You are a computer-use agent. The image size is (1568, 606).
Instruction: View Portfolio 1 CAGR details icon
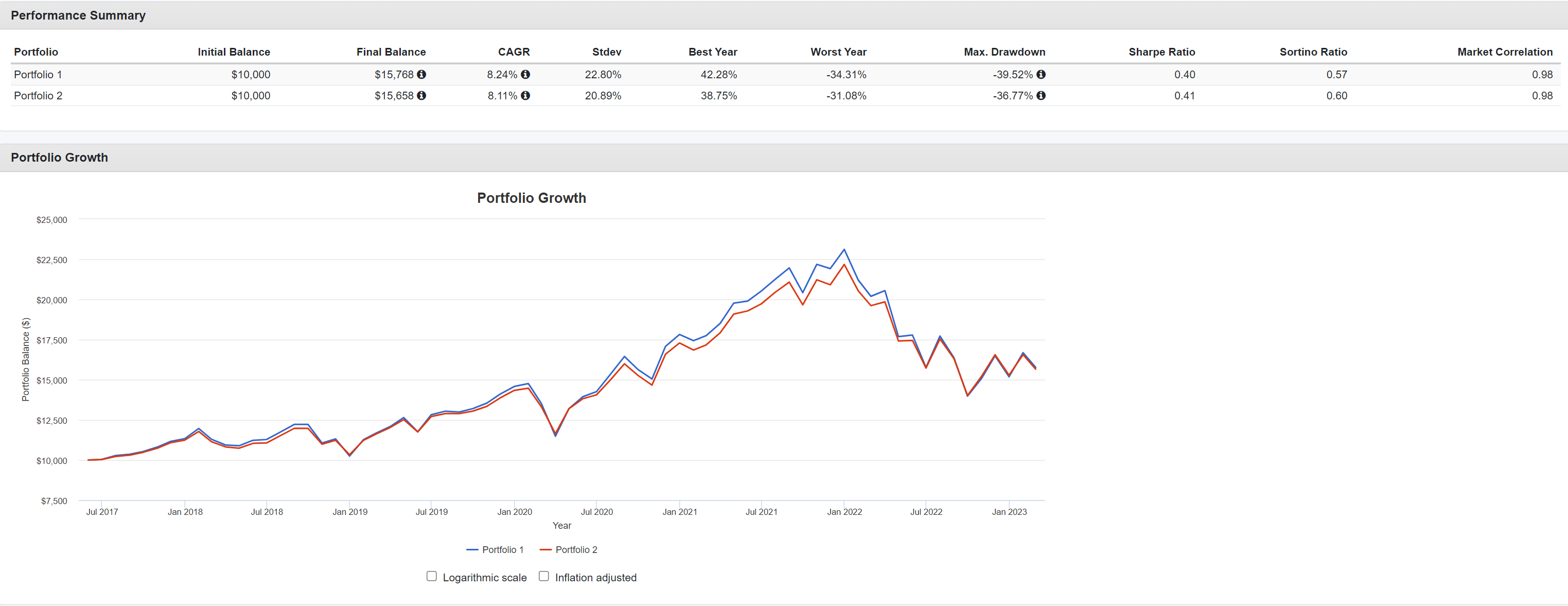tap(526, 74)
